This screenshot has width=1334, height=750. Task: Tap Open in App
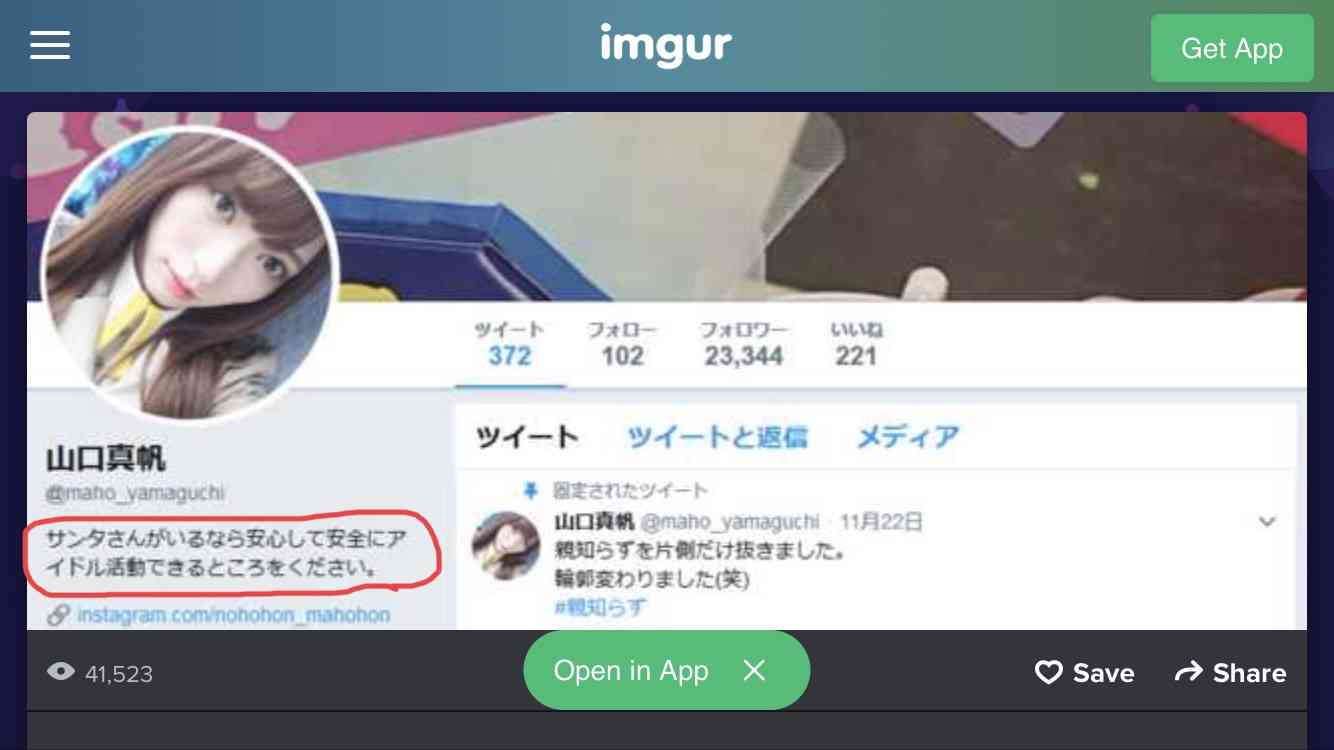pos(631,671)
